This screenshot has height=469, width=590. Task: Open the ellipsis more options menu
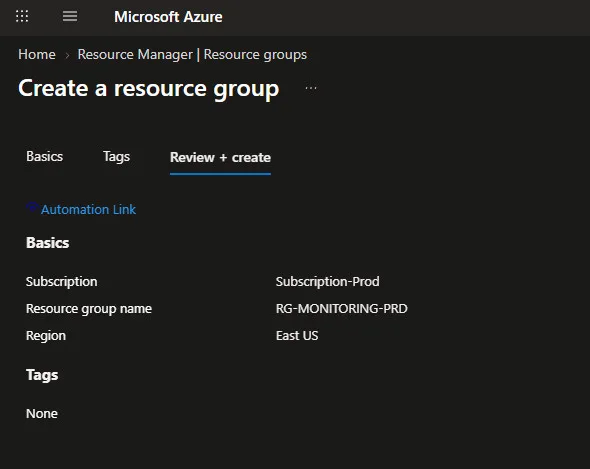pos(311,88)
